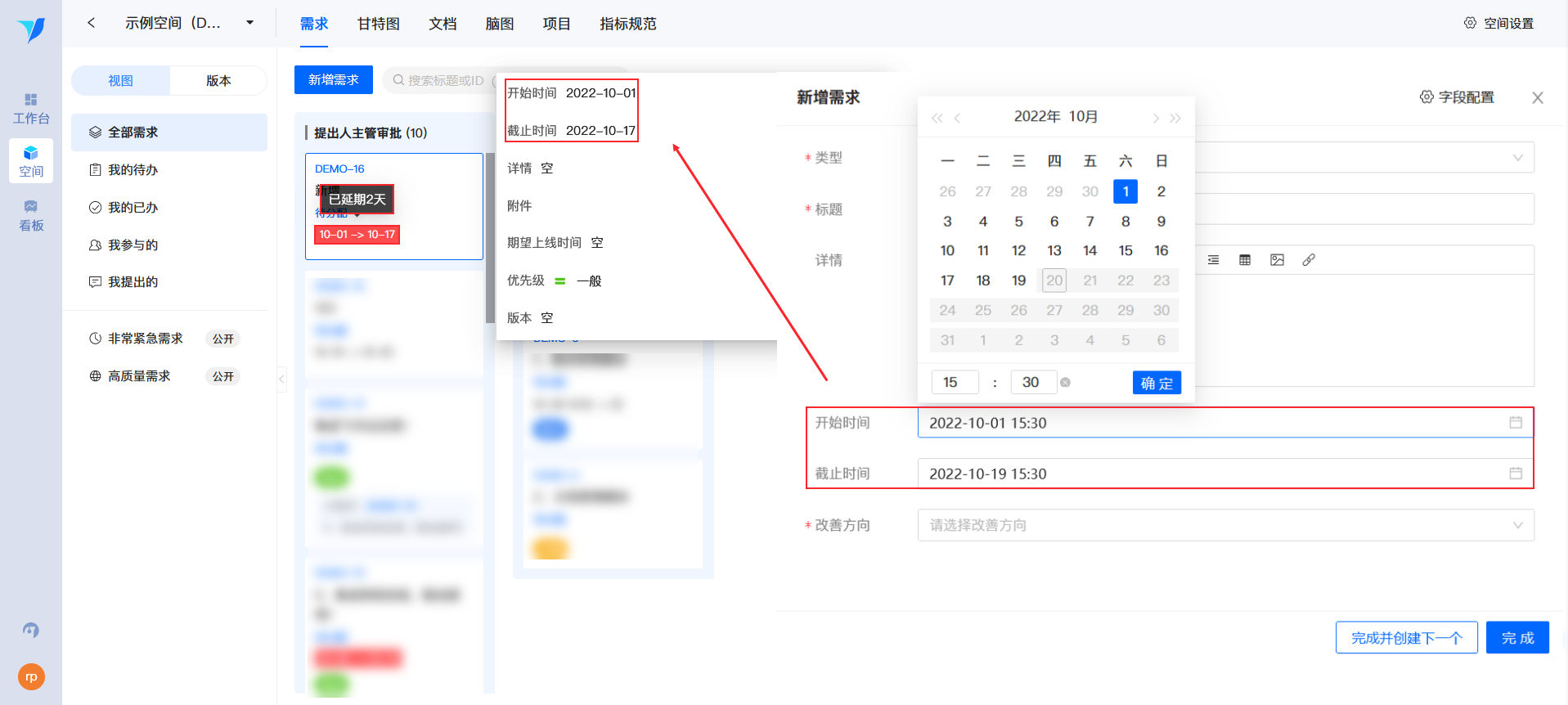The width and height of the screenshot is (1568, 705).
Task: Open the 看板 sidebar icon
Action: 31,215
